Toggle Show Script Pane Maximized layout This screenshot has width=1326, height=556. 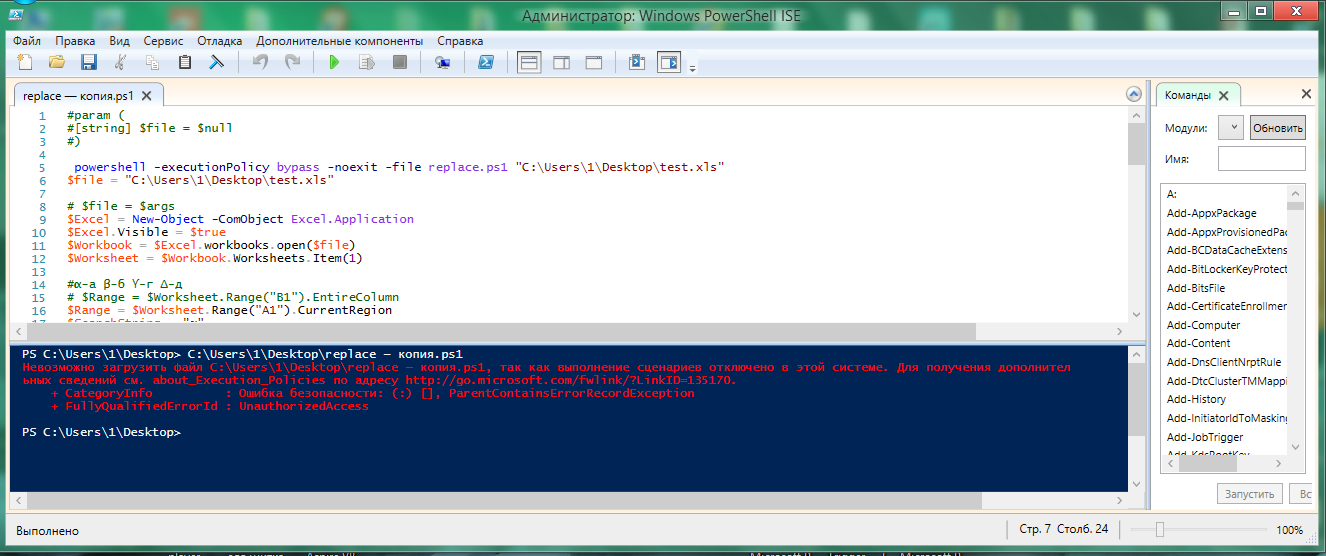(593, 63)
